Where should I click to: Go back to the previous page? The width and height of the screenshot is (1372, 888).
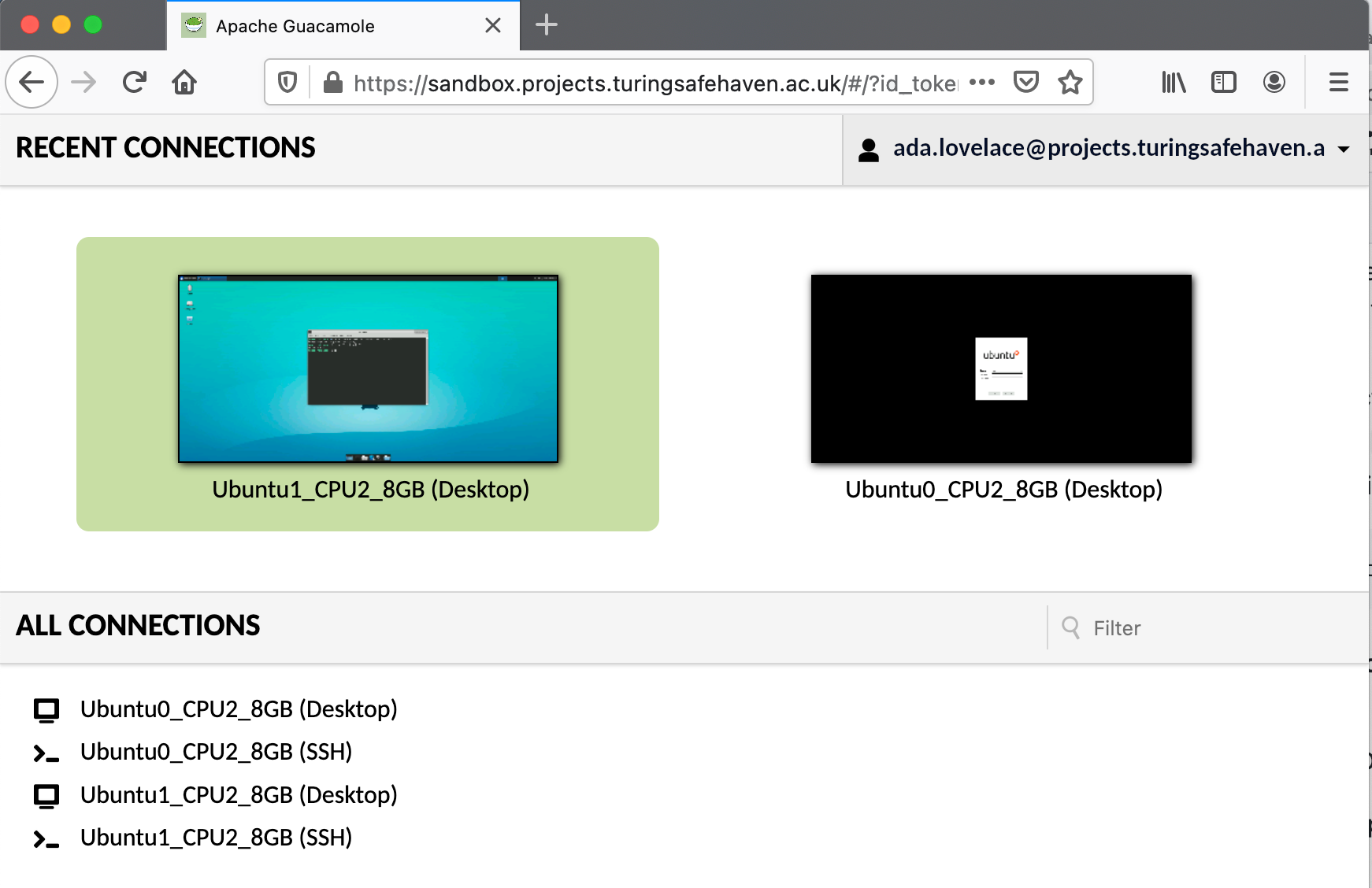(x=32, y=82)
